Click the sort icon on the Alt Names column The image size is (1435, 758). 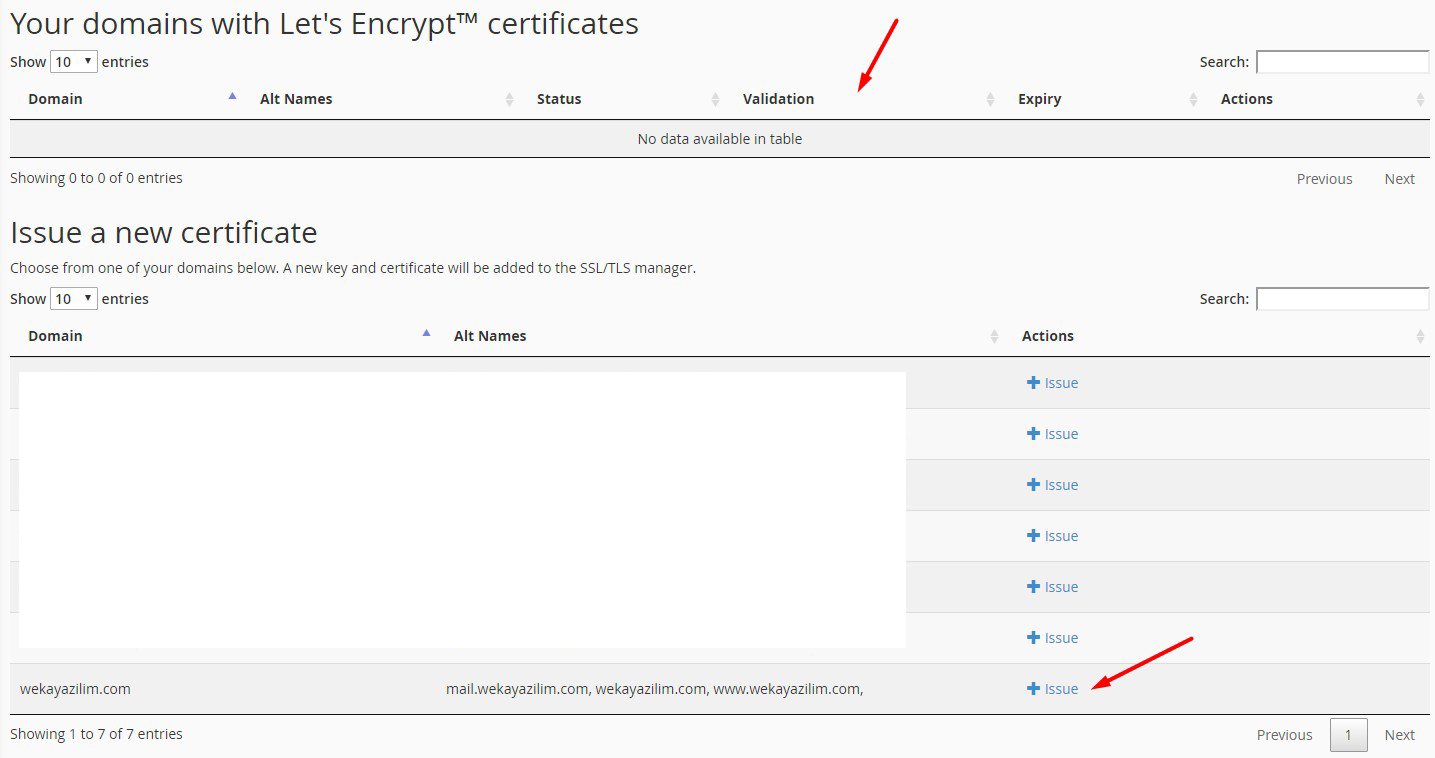tap(511, 99)
